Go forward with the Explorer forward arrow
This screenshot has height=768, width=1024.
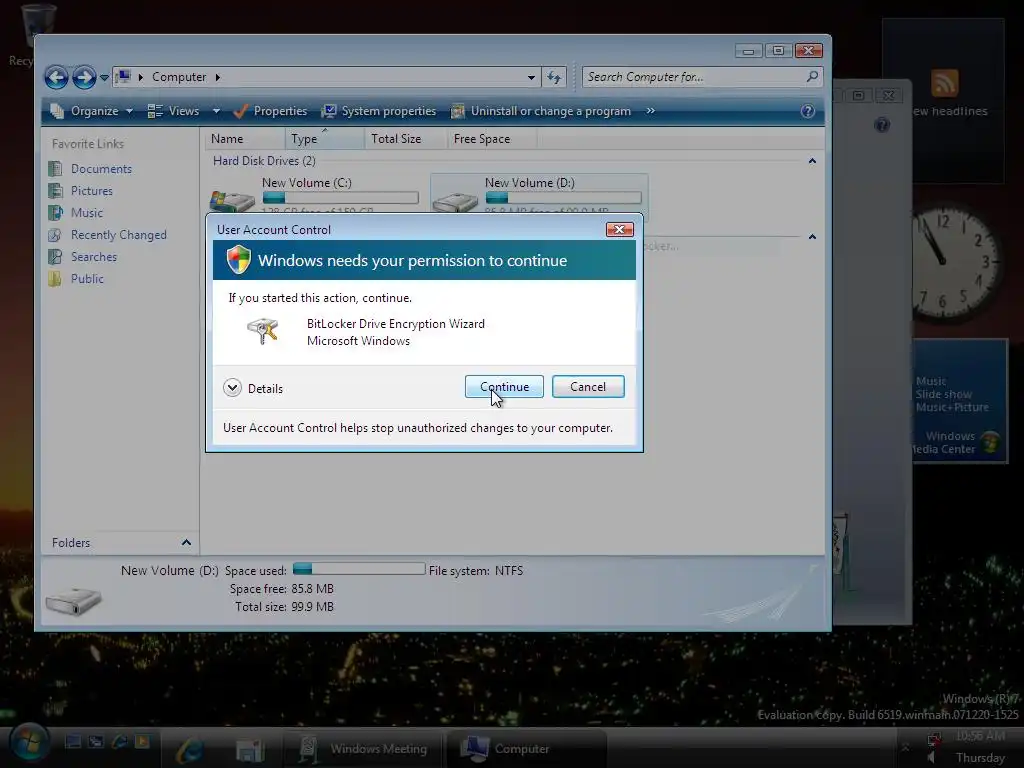point(84,77)
